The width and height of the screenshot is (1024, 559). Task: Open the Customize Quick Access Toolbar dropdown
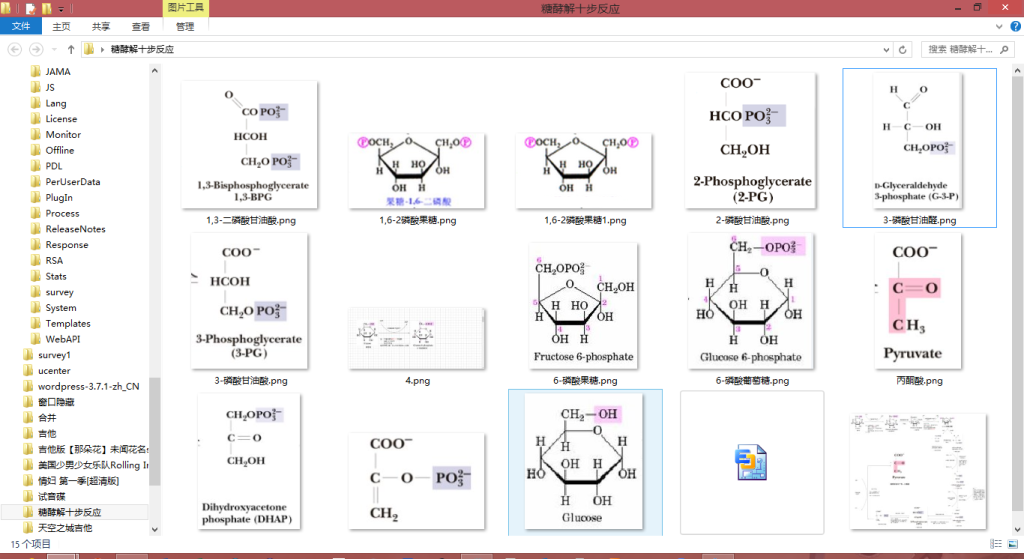coord(62,8)
